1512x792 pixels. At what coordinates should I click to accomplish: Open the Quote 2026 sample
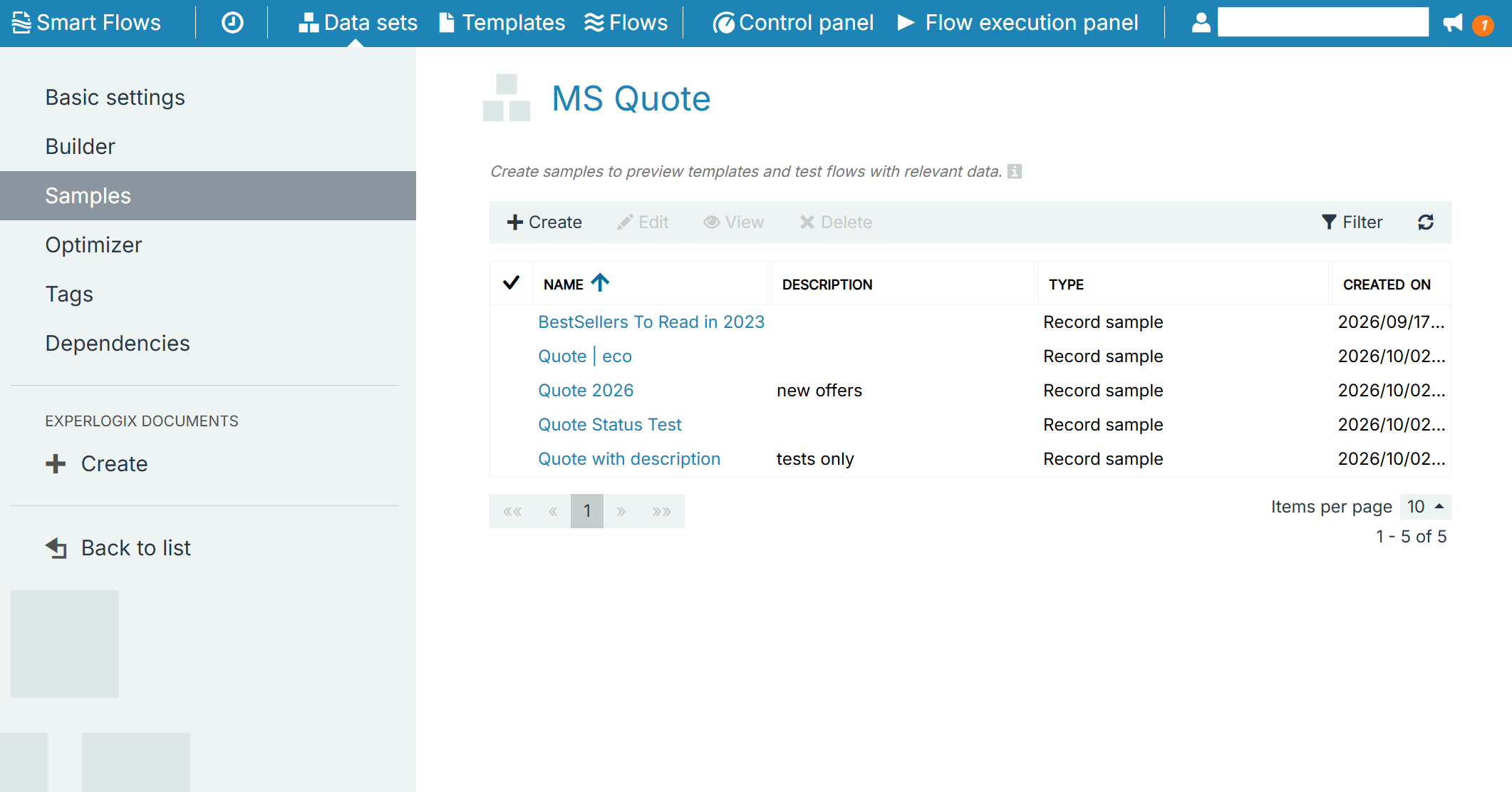click(x=586, y=390)
